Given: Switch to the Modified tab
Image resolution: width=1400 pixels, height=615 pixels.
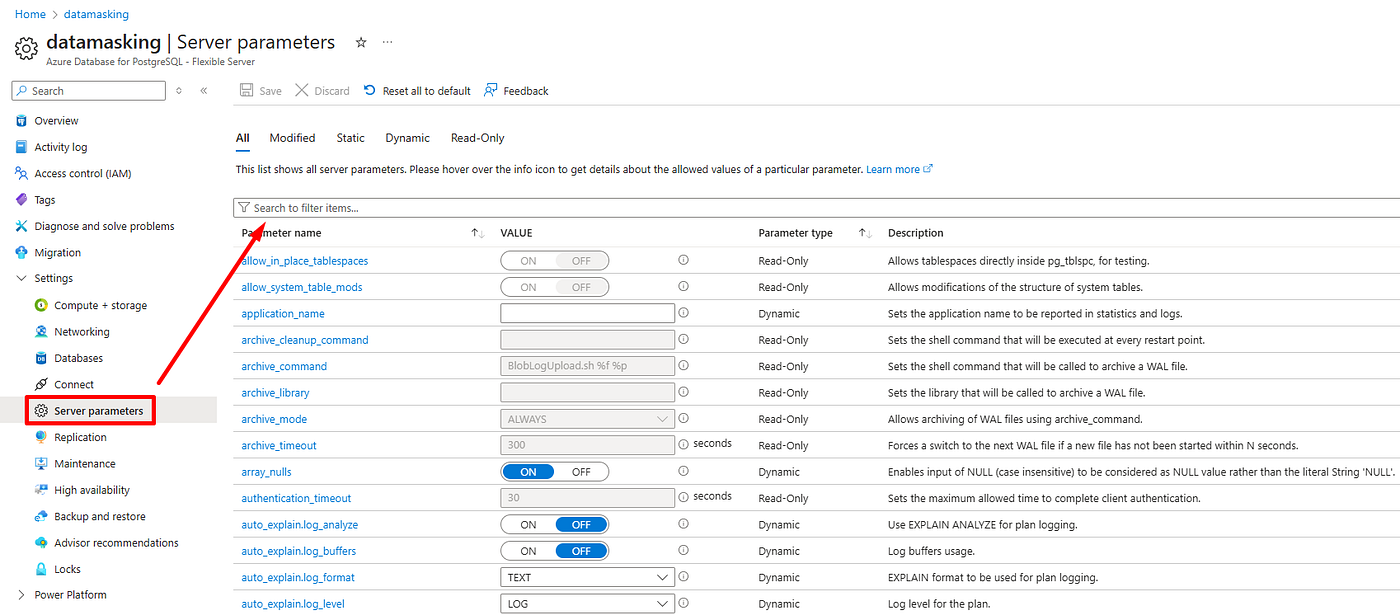Looking at the screenshot, I should pyautogui.click(x=292, y=138).
